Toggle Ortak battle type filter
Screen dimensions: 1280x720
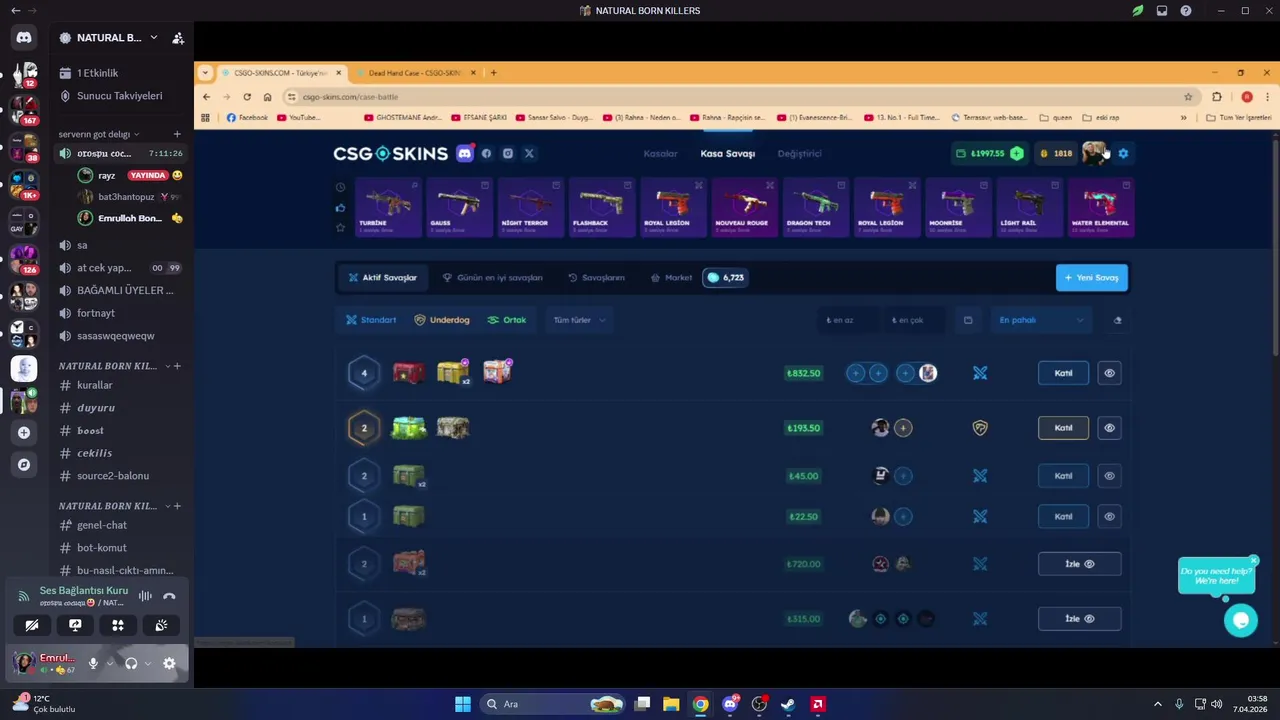tap(507, 320)
